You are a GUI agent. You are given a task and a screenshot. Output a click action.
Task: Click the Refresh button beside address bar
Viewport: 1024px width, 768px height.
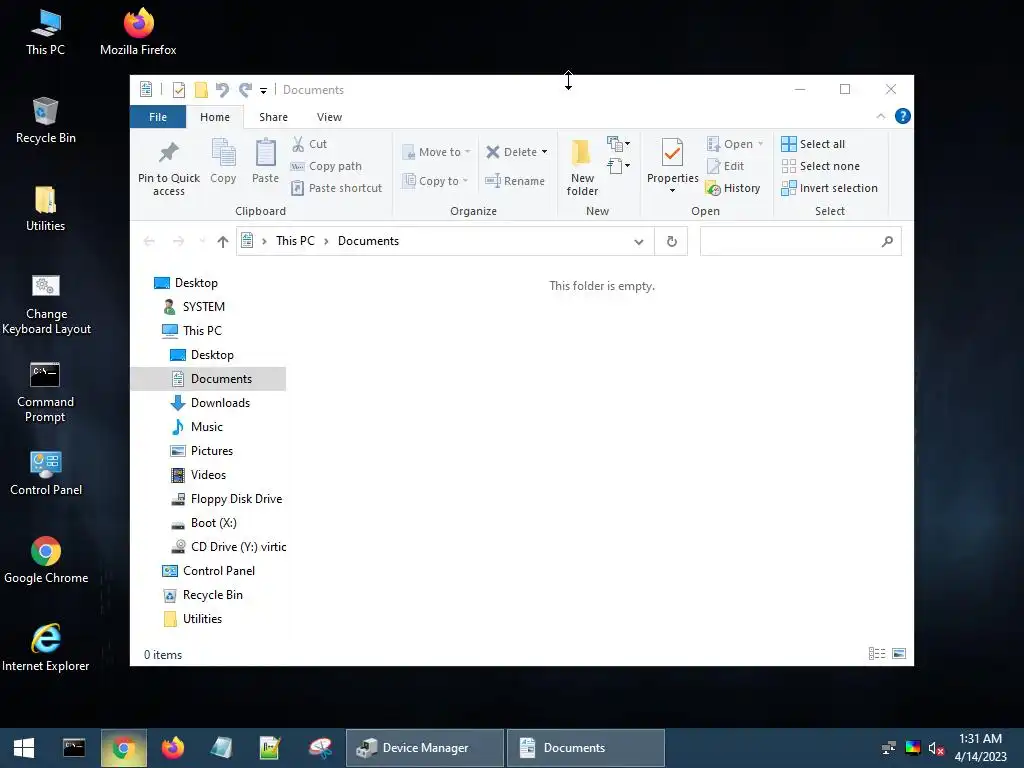click(671, 242)
